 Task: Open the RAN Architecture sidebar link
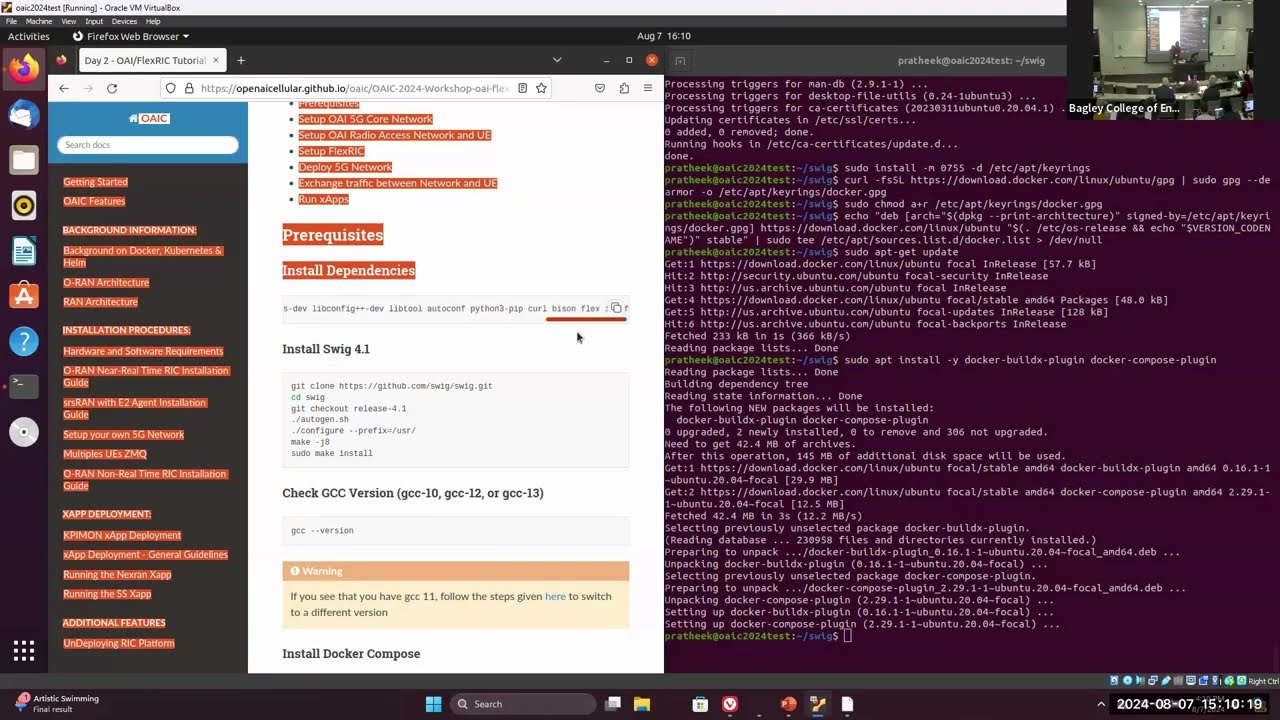coord(100,302)
